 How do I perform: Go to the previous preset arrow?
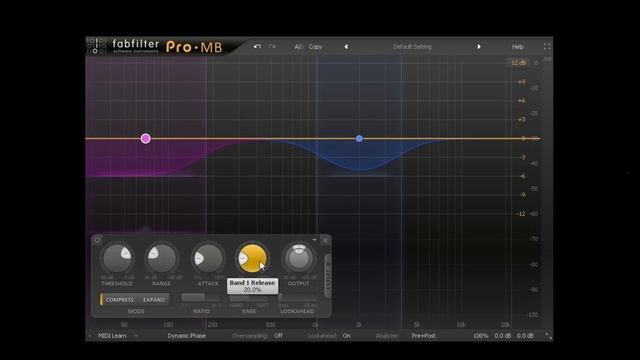(346, 47)
